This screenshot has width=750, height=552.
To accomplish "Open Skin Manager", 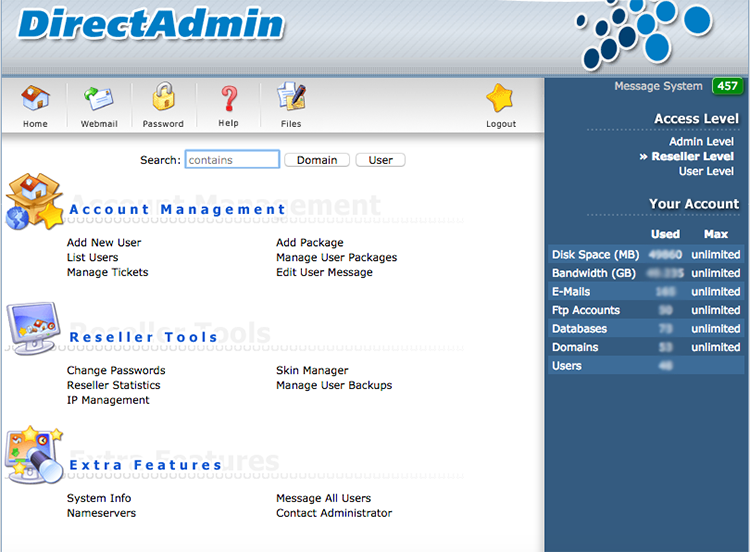I will pos(312,370).
